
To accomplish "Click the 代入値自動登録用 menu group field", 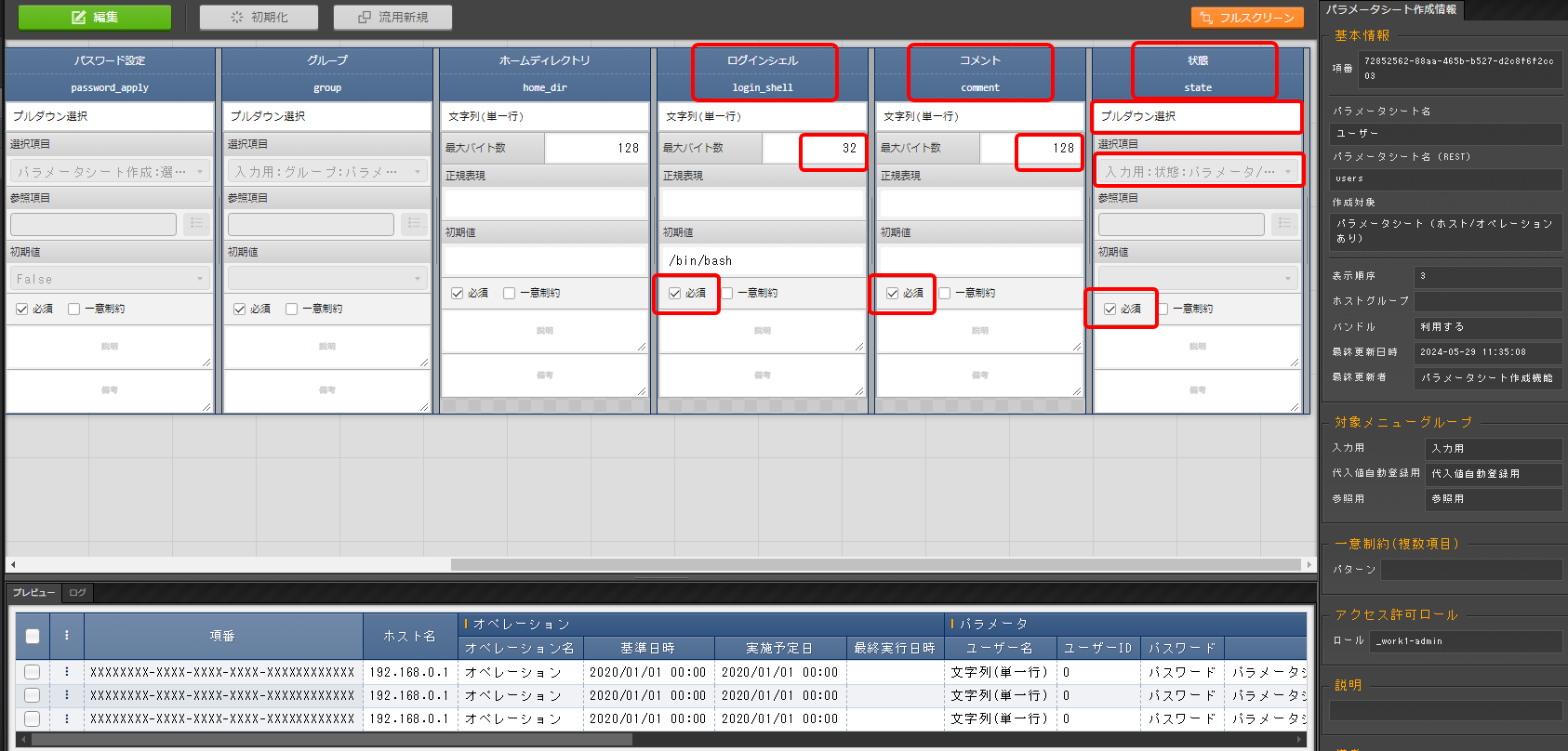I will coord(1494,474).
